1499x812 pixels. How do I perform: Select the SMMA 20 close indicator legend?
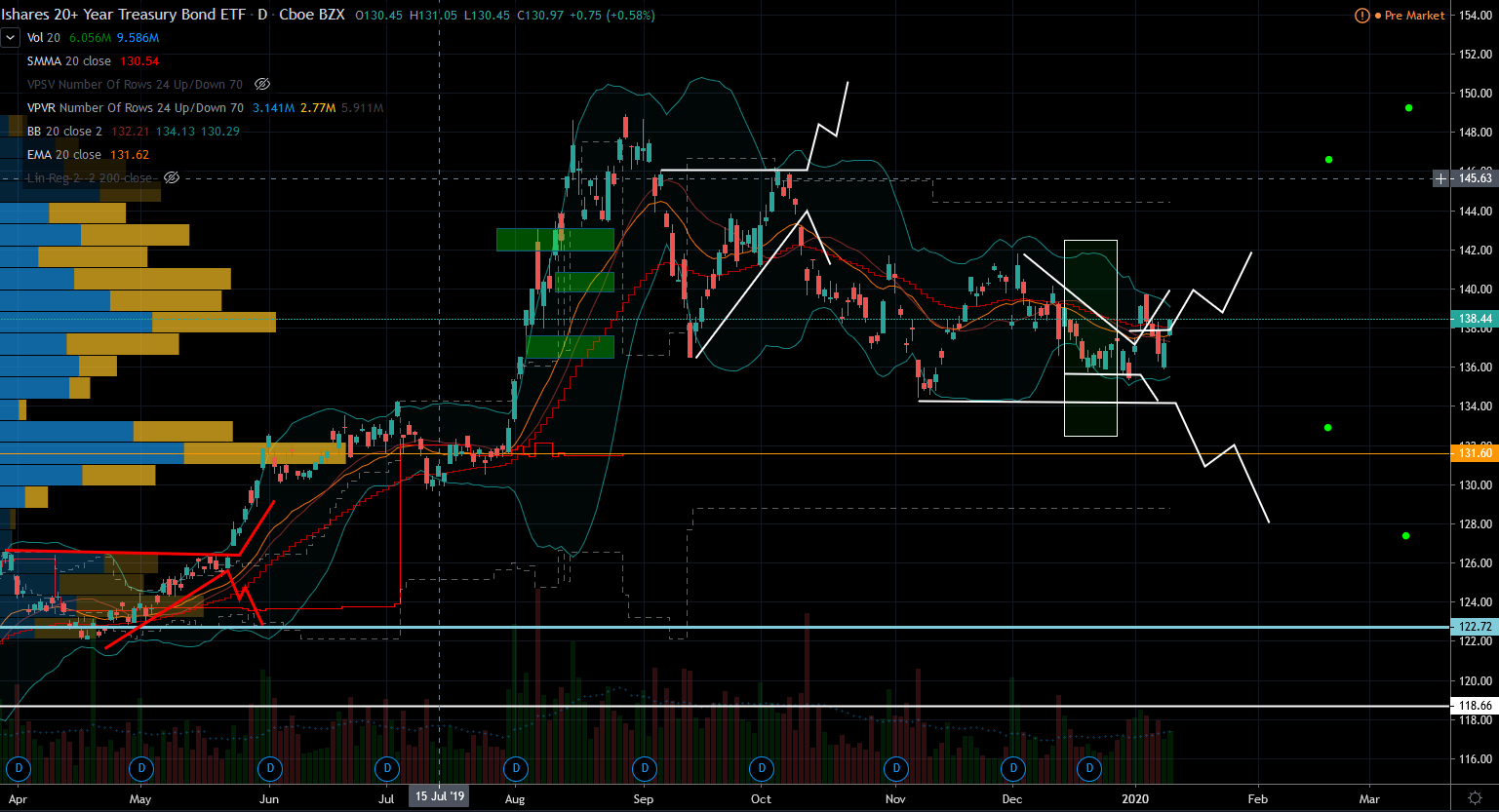(69, 61)
